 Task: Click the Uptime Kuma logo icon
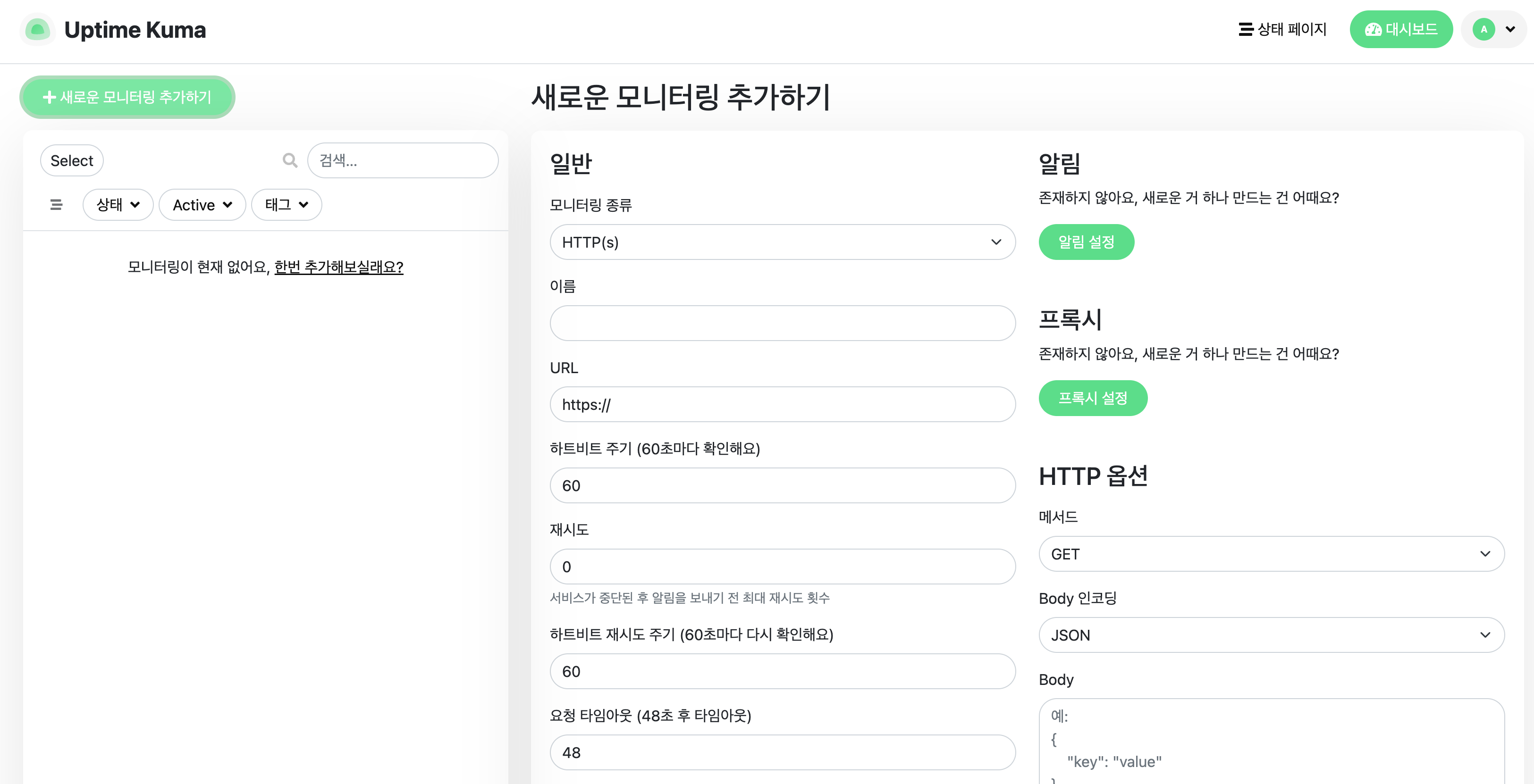tap(37, 29)
